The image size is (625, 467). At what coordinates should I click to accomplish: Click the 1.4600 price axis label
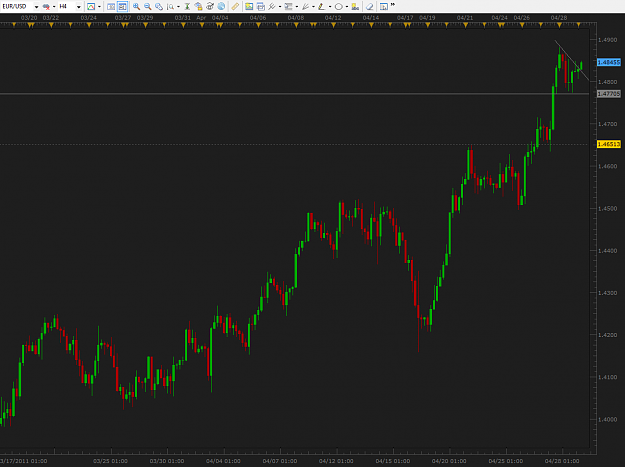click(x=607, y=166)
